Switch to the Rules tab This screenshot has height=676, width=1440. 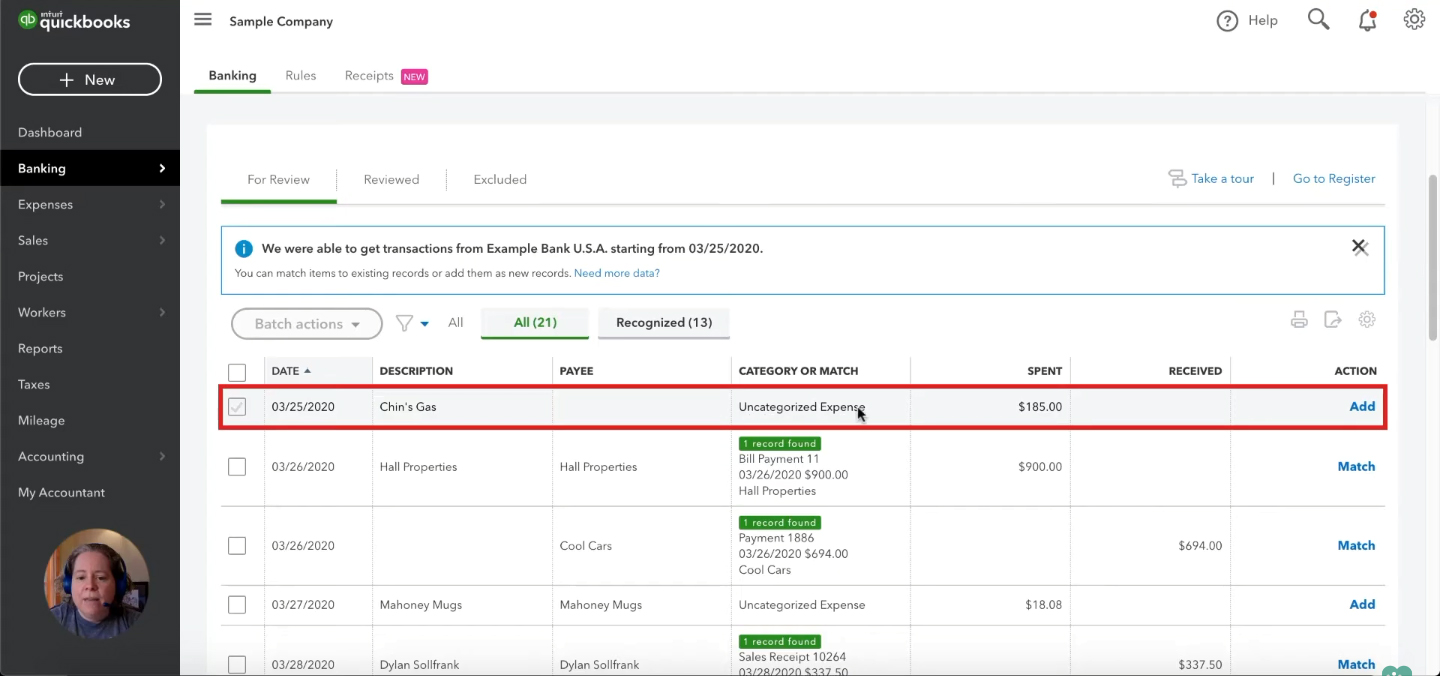click(x=301, y=76)
